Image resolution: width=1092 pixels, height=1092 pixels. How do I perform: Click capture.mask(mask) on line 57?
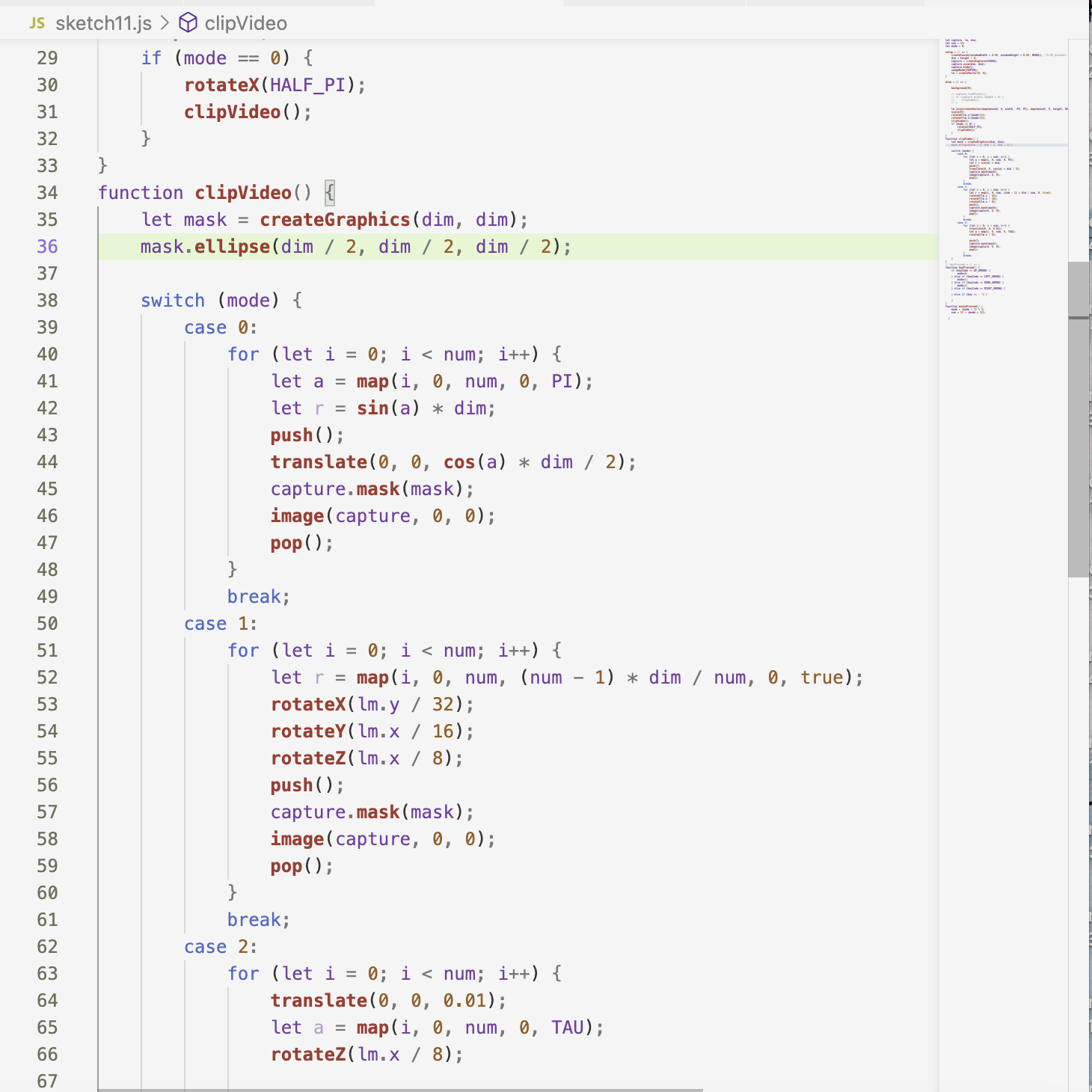pos(370,812)
